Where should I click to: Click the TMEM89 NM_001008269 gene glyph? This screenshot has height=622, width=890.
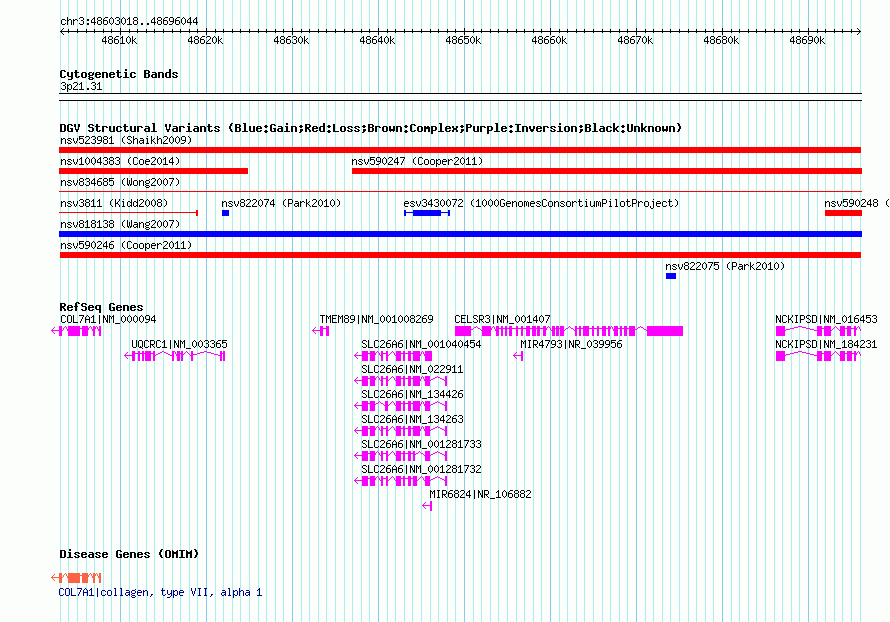[x=321, y=331]
